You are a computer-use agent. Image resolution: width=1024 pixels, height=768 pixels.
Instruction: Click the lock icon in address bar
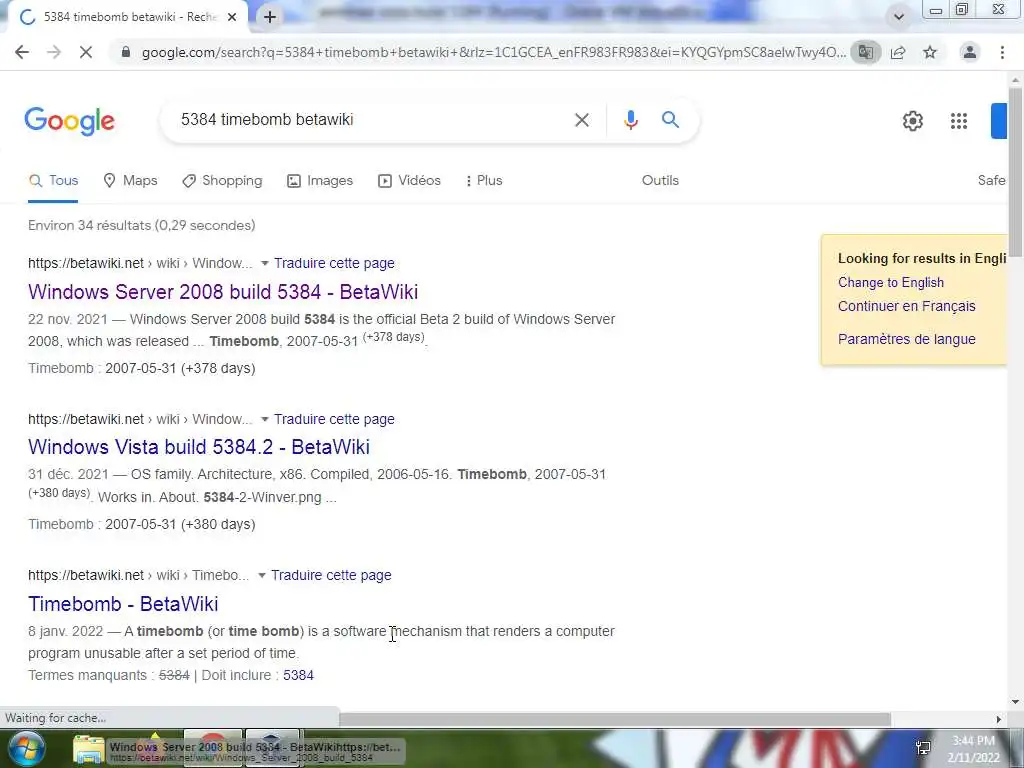click(x=126, y=52)
